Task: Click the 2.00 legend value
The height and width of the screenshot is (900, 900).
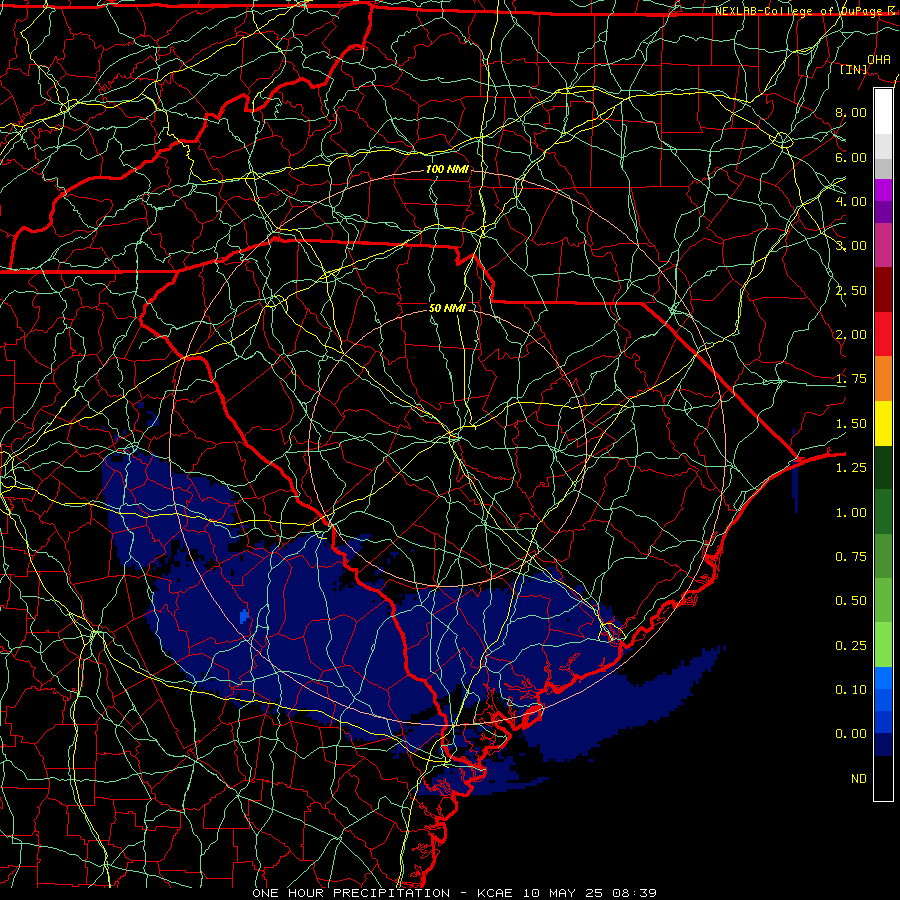Action: 851,335
